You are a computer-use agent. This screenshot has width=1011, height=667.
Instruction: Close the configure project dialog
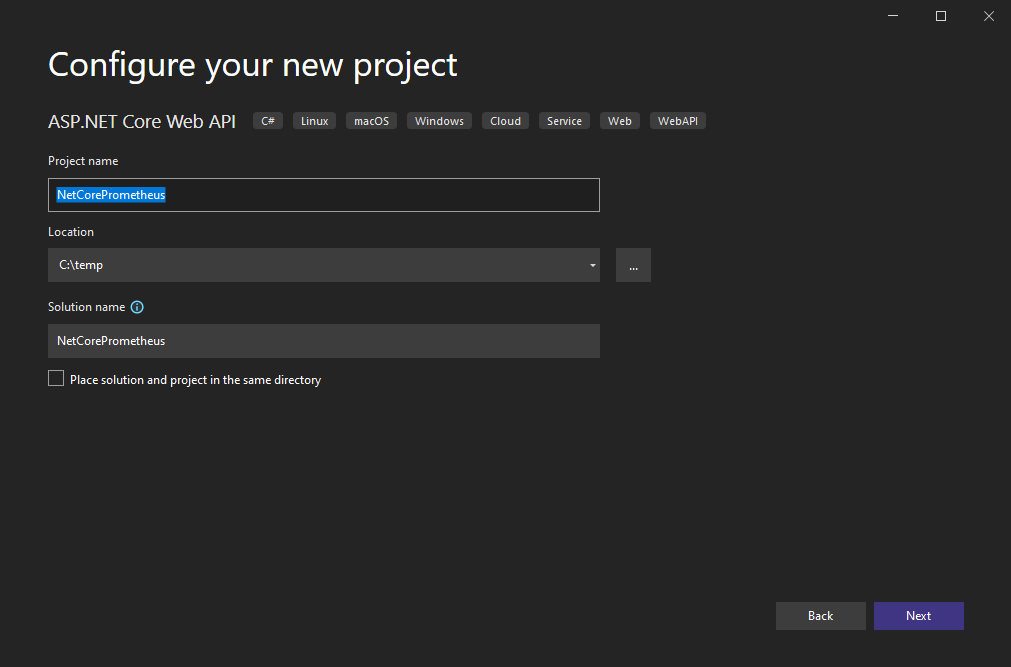click(988, 16)
